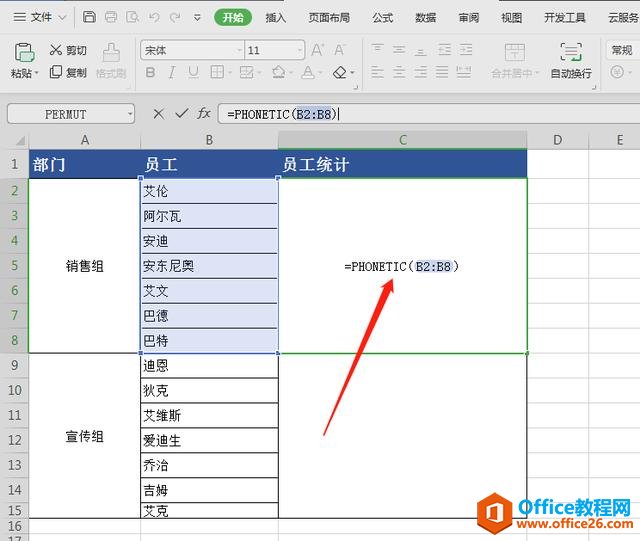Select column B header
This screenshot has height=541, width=640.
[209, 140]
